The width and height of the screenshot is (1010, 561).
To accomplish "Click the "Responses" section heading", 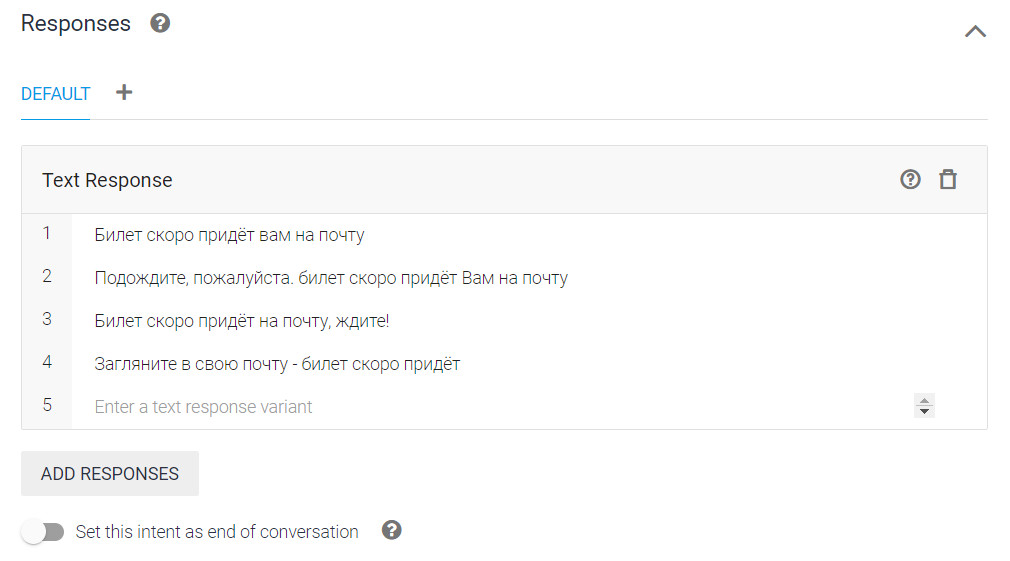I will tap(76, 24).
